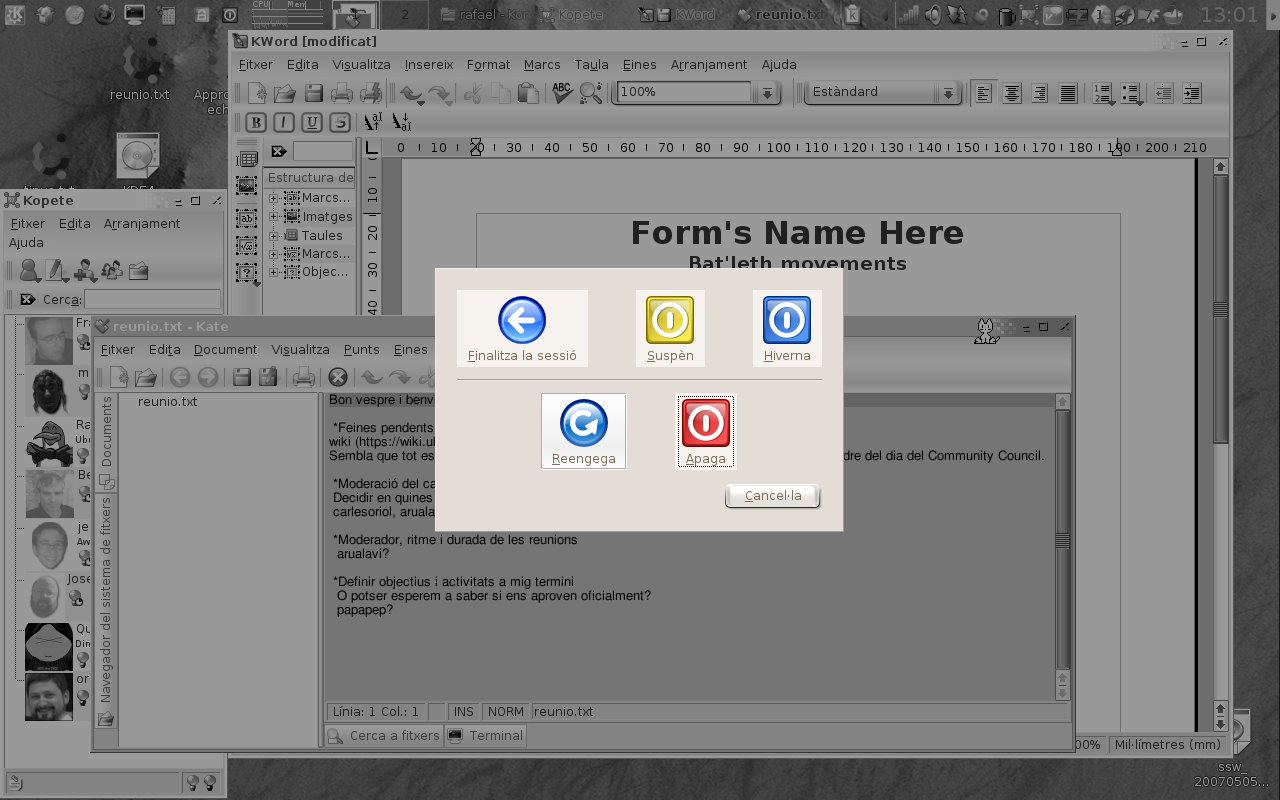Expand the Imatges tree node
Viewport: 1280px width, 800px height.
(273, 216)
